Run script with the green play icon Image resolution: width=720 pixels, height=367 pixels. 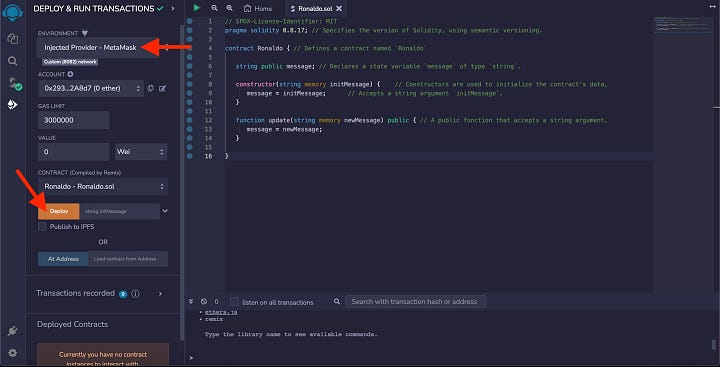pos(197,8)
